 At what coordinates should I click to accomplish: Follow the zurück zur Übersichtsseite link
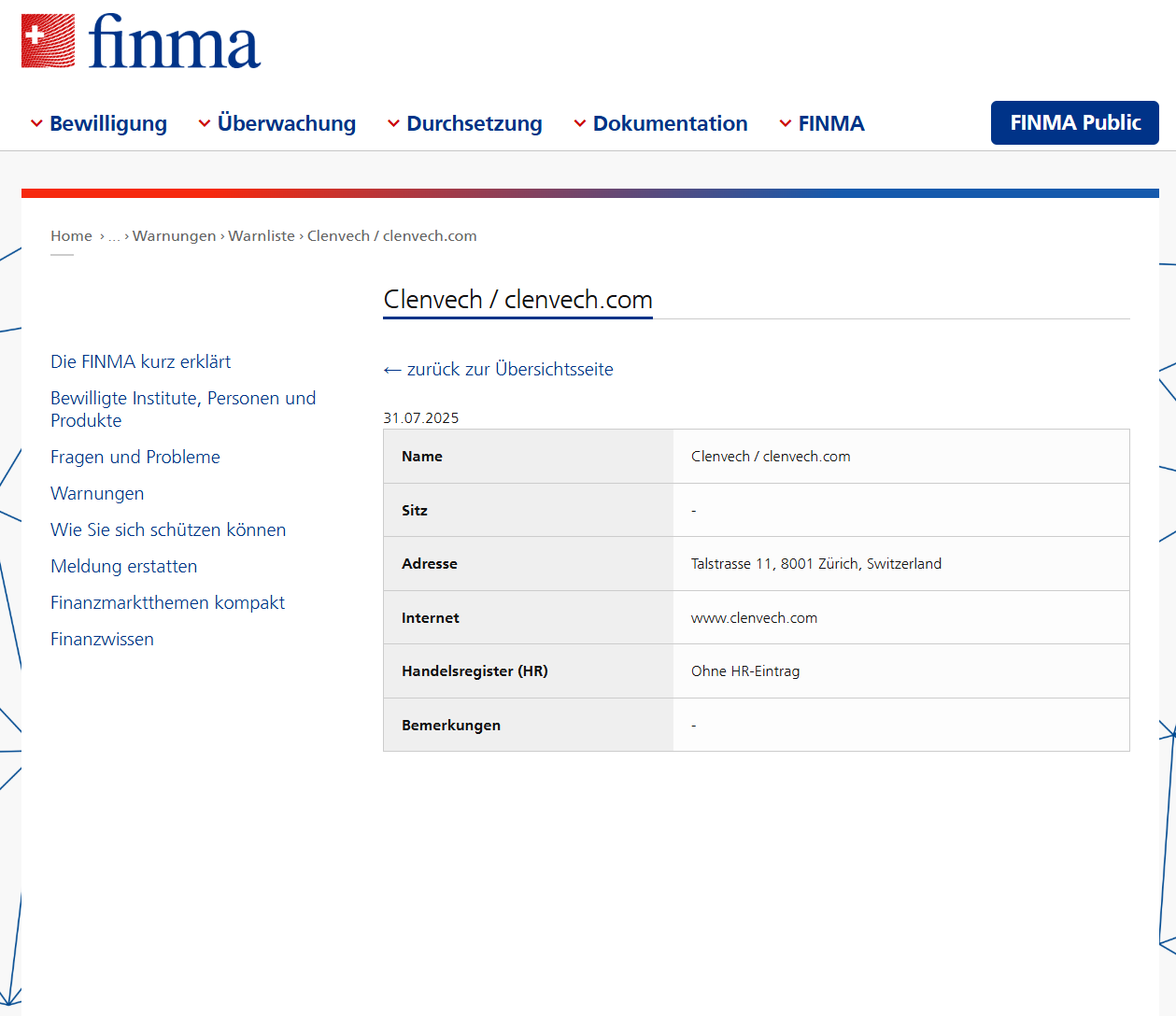510,370
